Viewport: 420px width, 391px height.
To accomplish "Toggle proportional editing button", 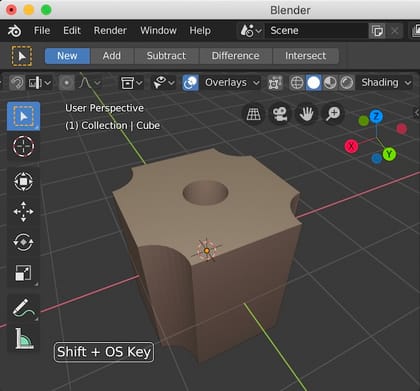I will 67,83.
